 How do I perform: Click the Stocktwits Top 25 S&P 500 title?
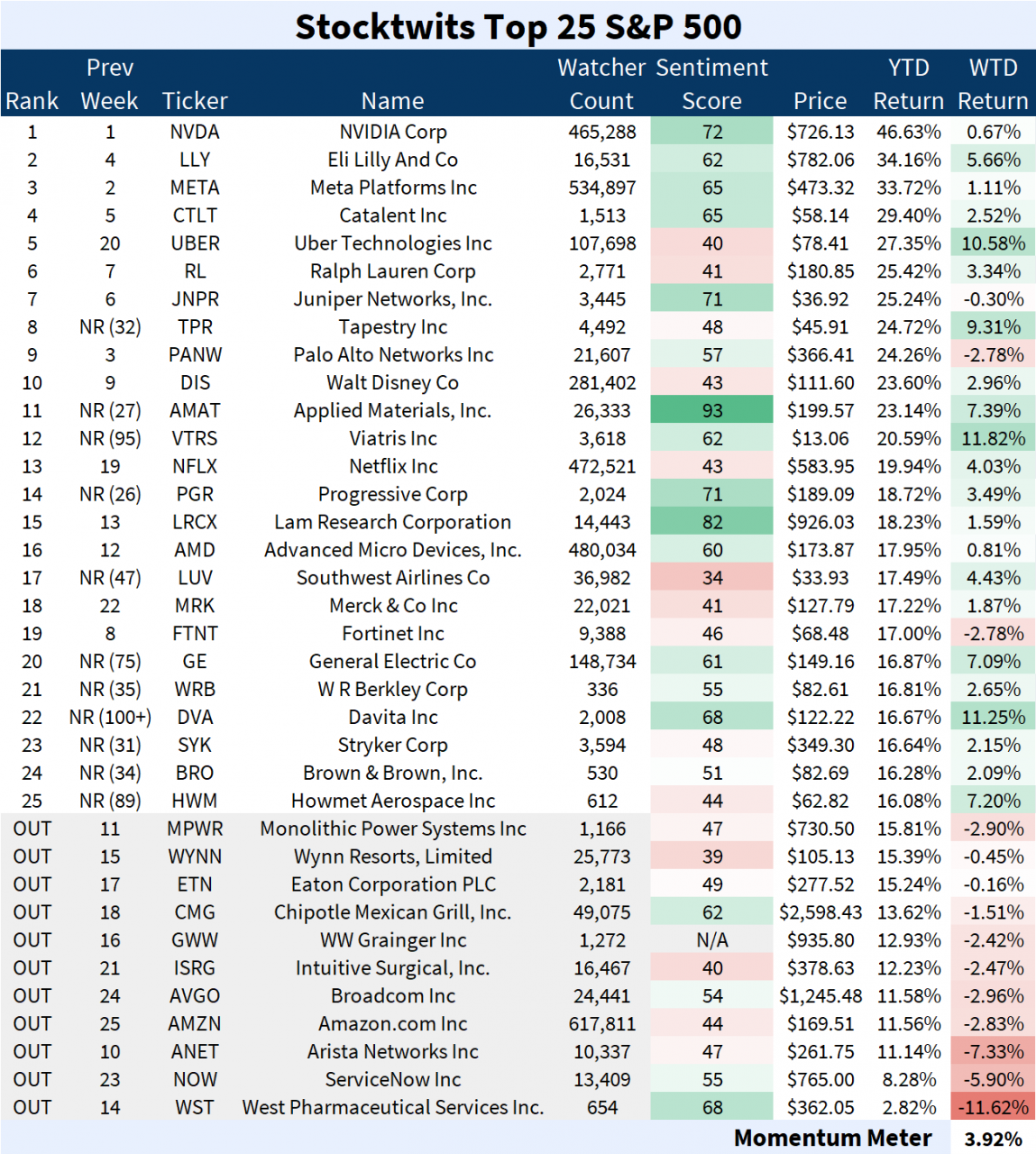(x=518, y=27)
